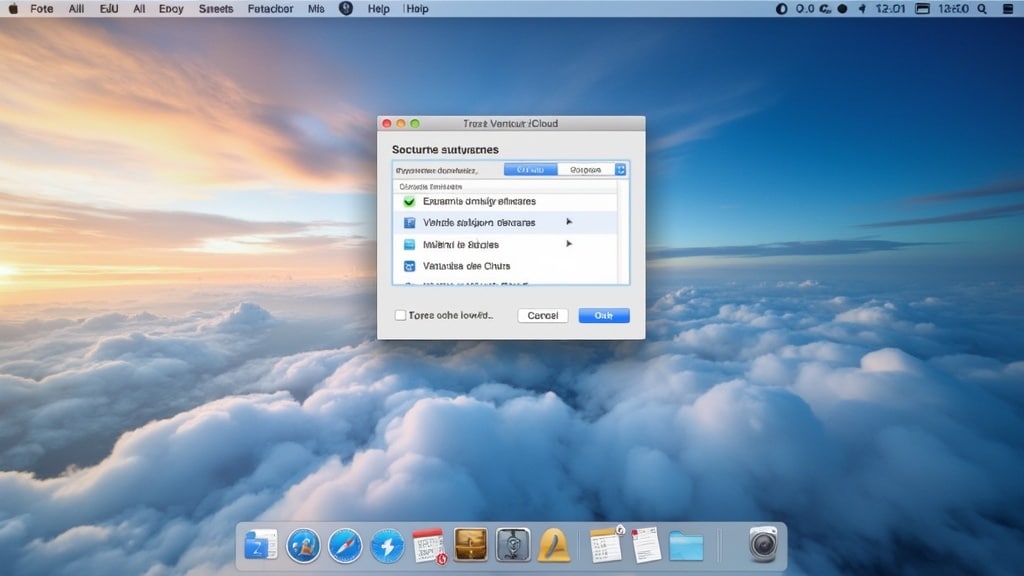Enable the 'Toree oohe loved' checkbox
The height and width of the screenshot is (576, 1024).
pos(400,315)
